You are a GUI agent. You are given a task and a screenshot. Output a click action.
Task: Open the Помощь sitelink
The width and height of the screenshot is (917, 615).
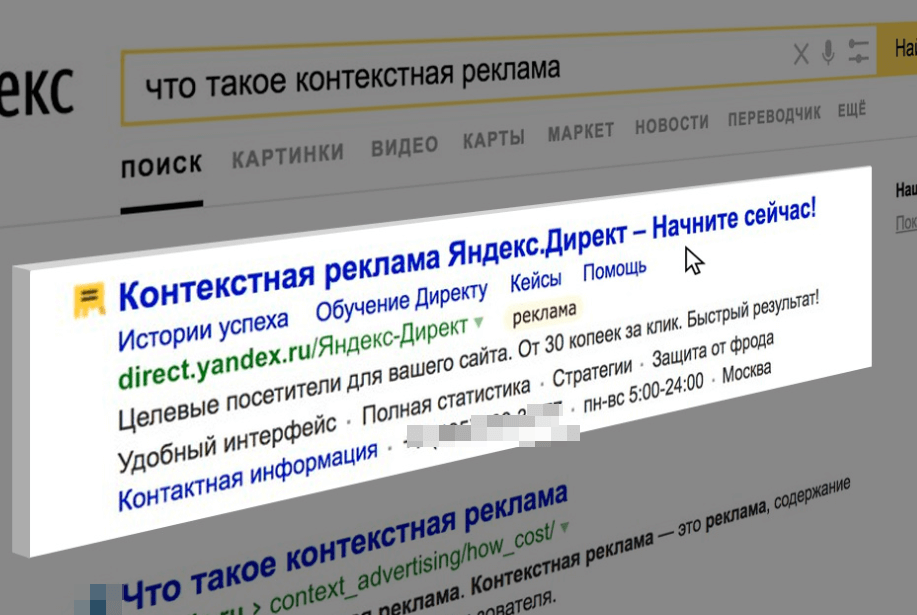pyautogui.click(x=615, y=270)
